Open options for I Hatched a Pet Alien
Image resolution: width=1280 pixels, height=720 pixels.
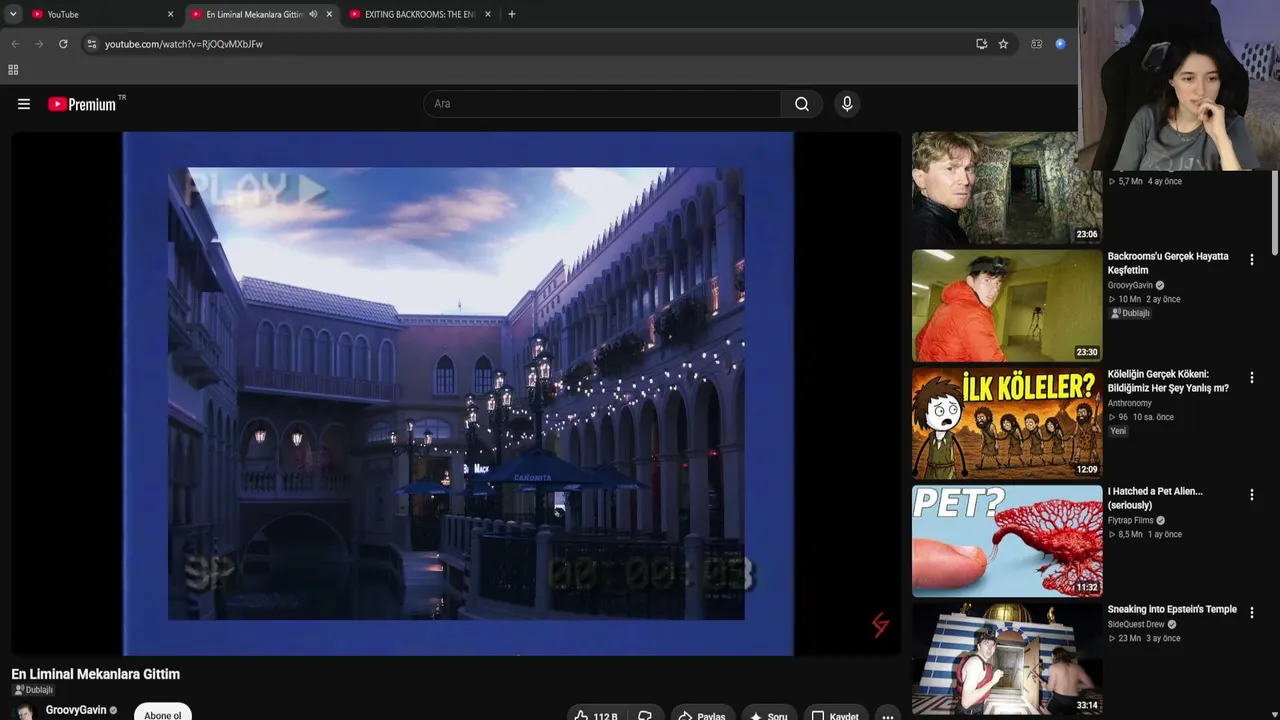(x=1251, y=494)
